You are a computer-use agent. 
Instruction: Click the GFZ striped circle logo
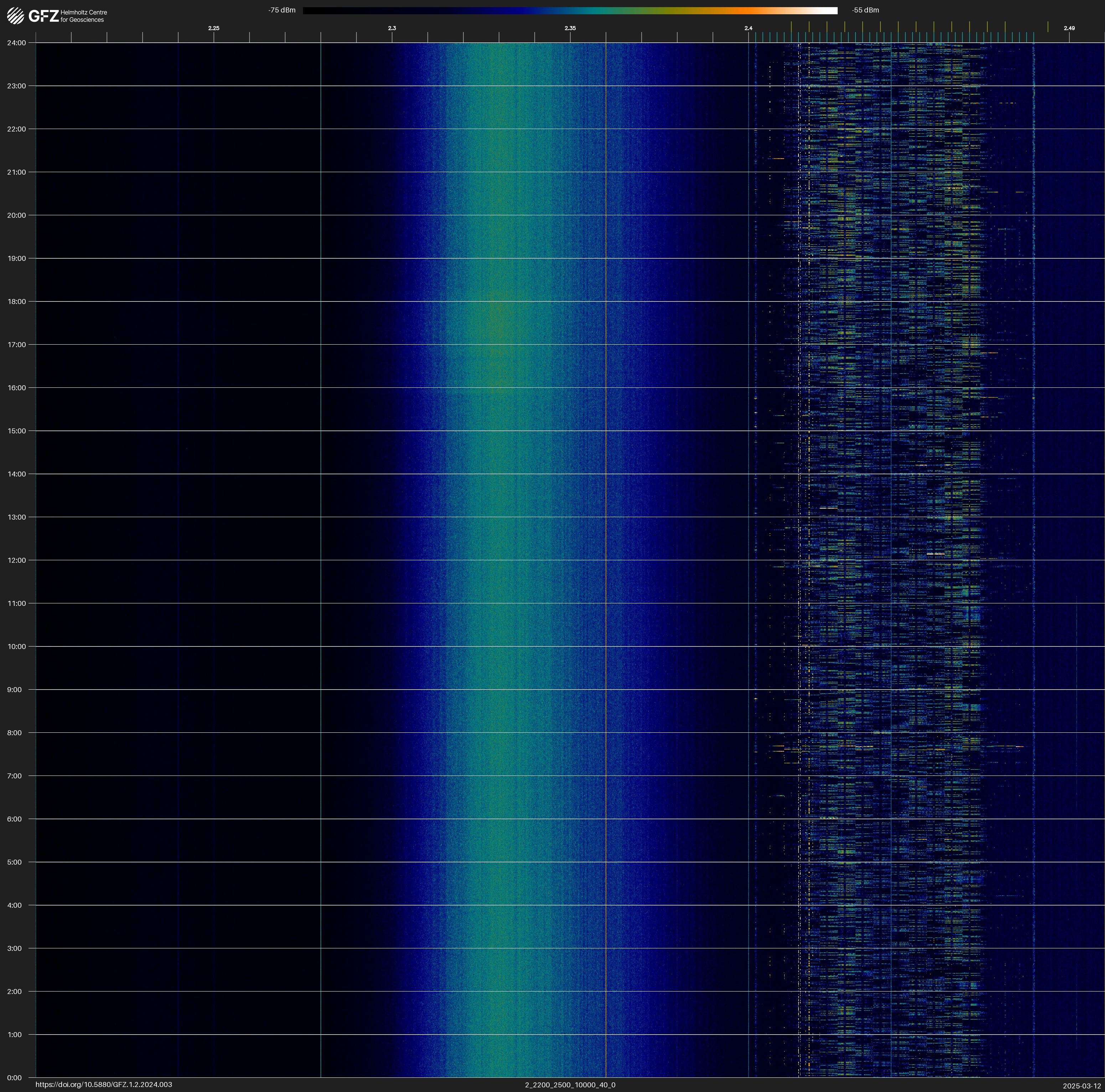tap(15, 15)
